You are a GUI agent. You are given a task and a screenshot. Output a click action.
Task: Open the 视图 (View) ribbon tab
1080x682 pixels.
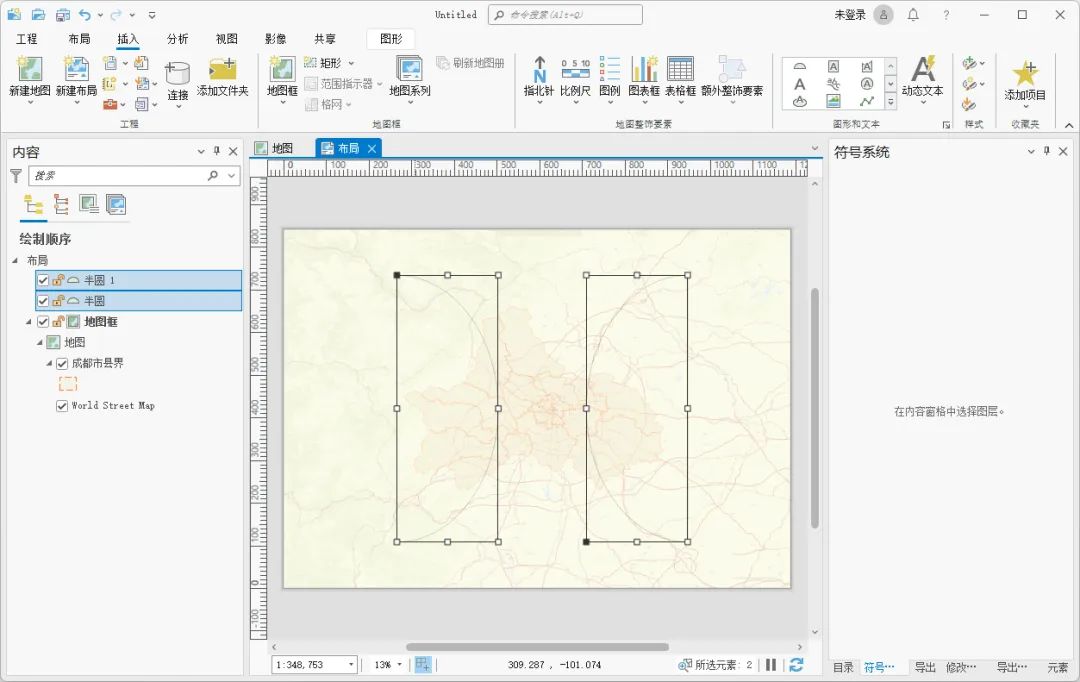click(x=227, y=39)
